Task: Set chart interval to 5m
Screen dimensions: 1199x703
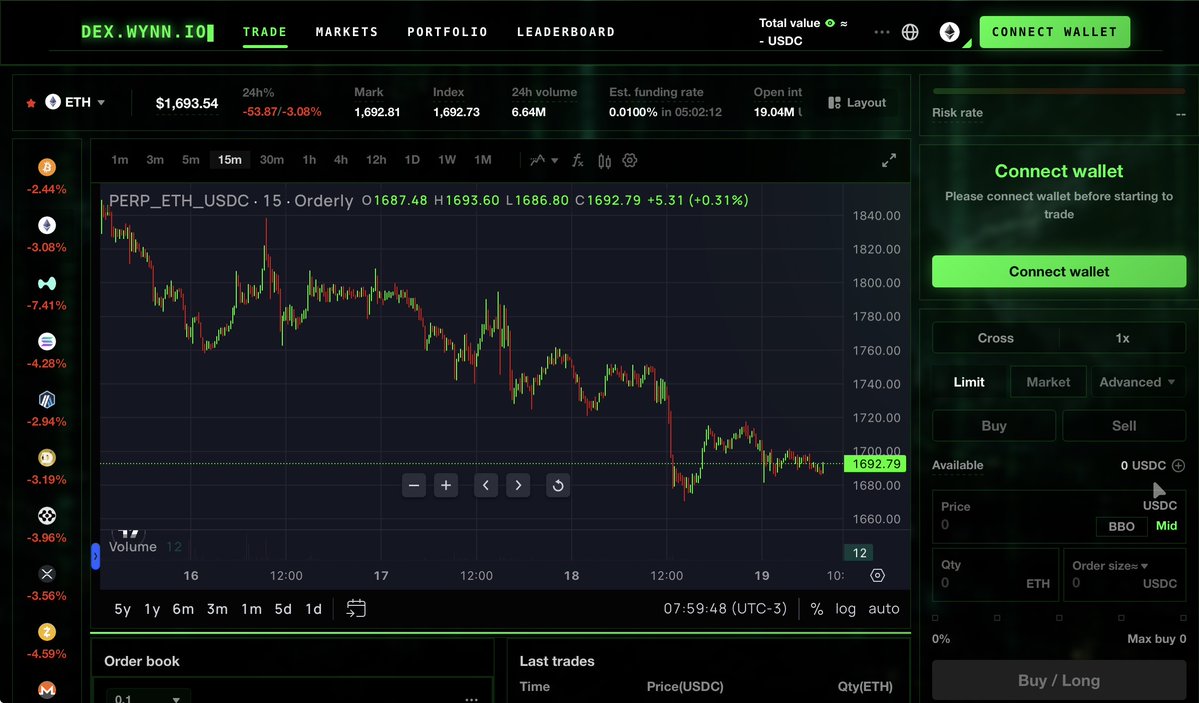Action: coord(190,160)
